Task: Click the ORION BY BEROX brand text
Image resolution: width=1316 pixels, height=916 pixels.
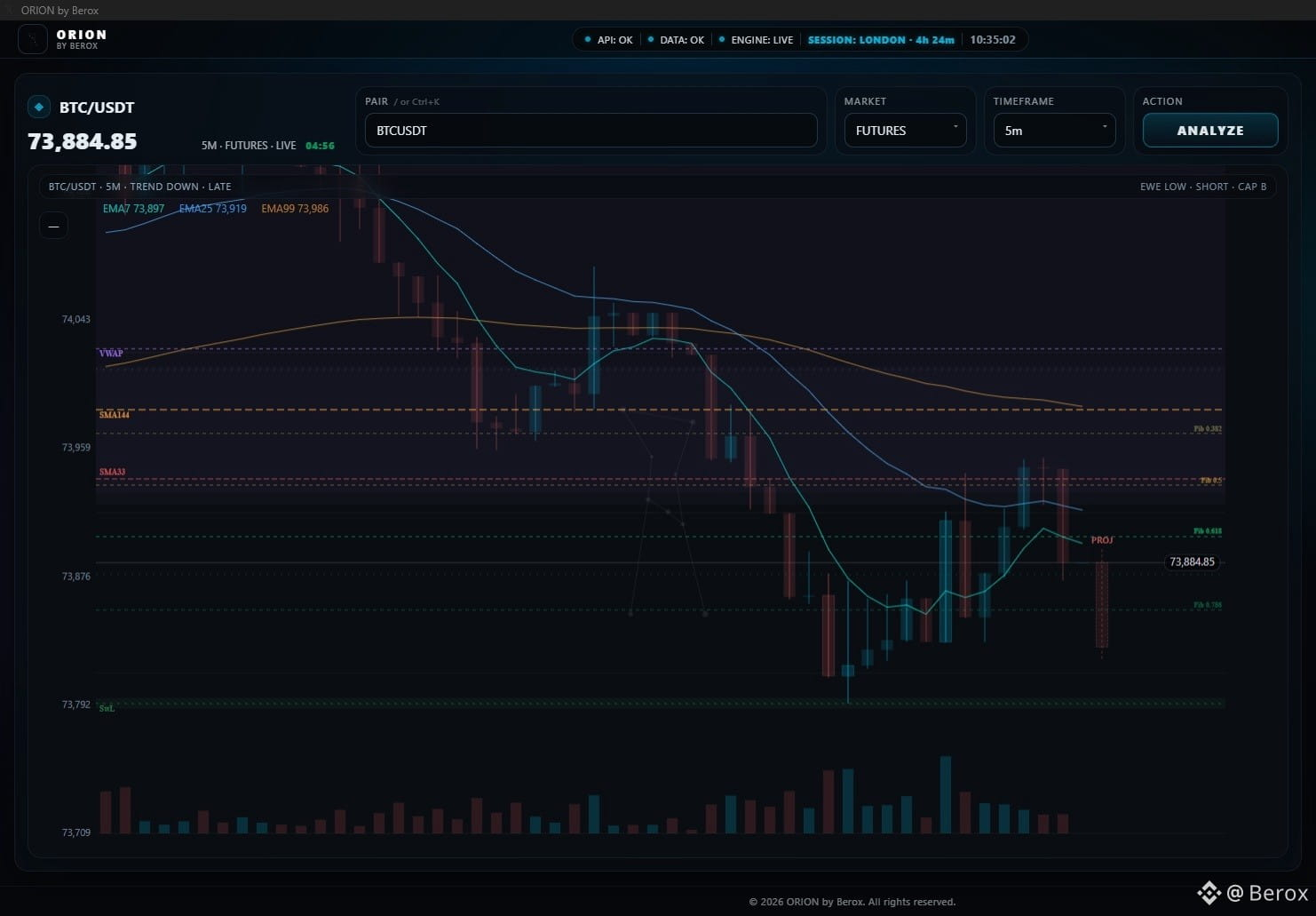Action: pyautogui.click(x=81, y=40)
